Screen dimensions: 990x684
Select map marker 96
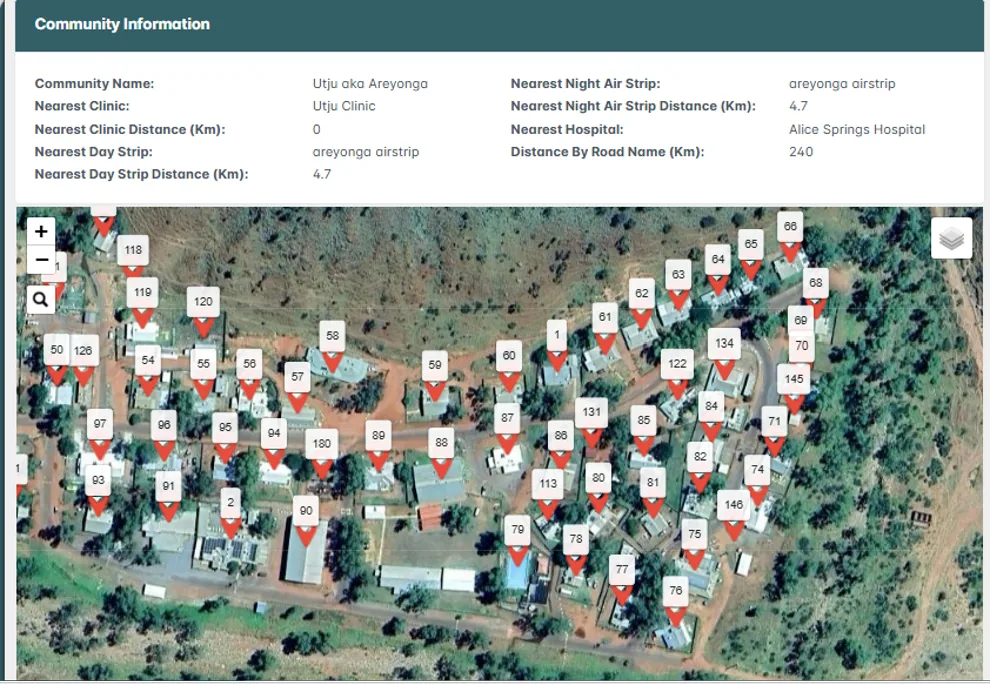(164, 435)
